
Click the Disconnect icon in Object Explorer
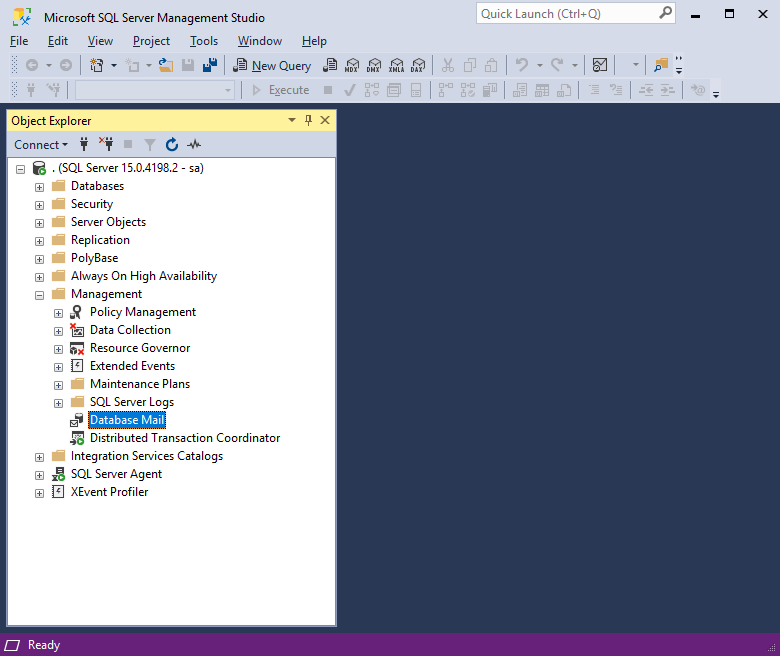(106, 144)
